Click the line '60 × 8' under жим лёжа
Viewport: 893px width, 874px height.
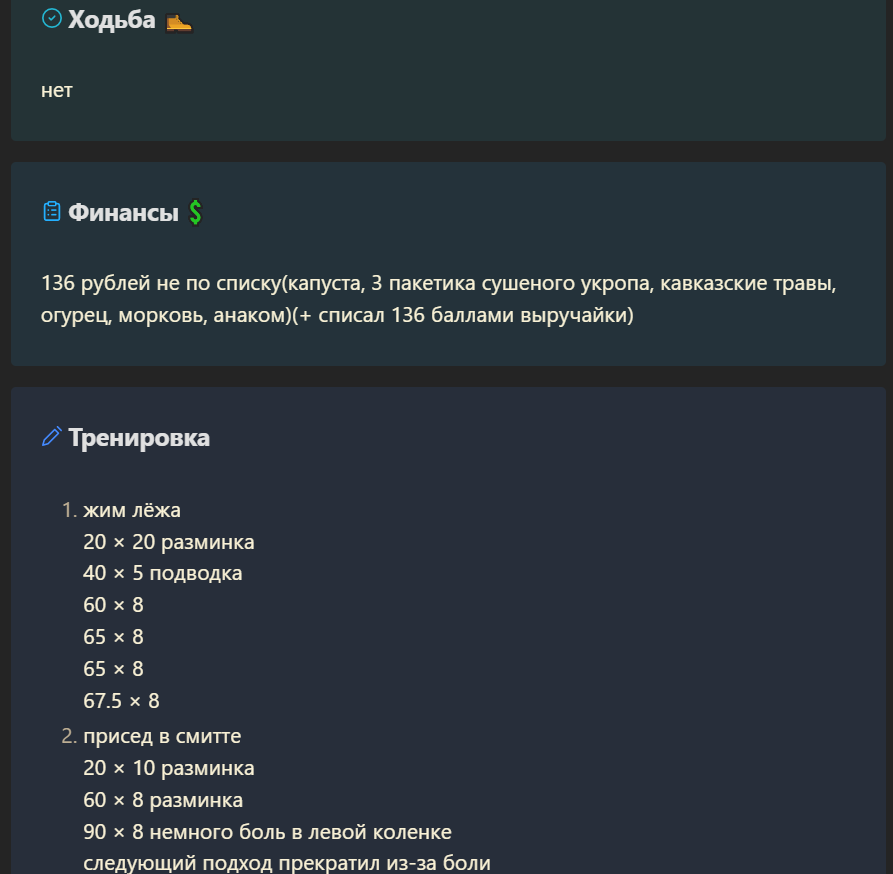tap(113, 605)
